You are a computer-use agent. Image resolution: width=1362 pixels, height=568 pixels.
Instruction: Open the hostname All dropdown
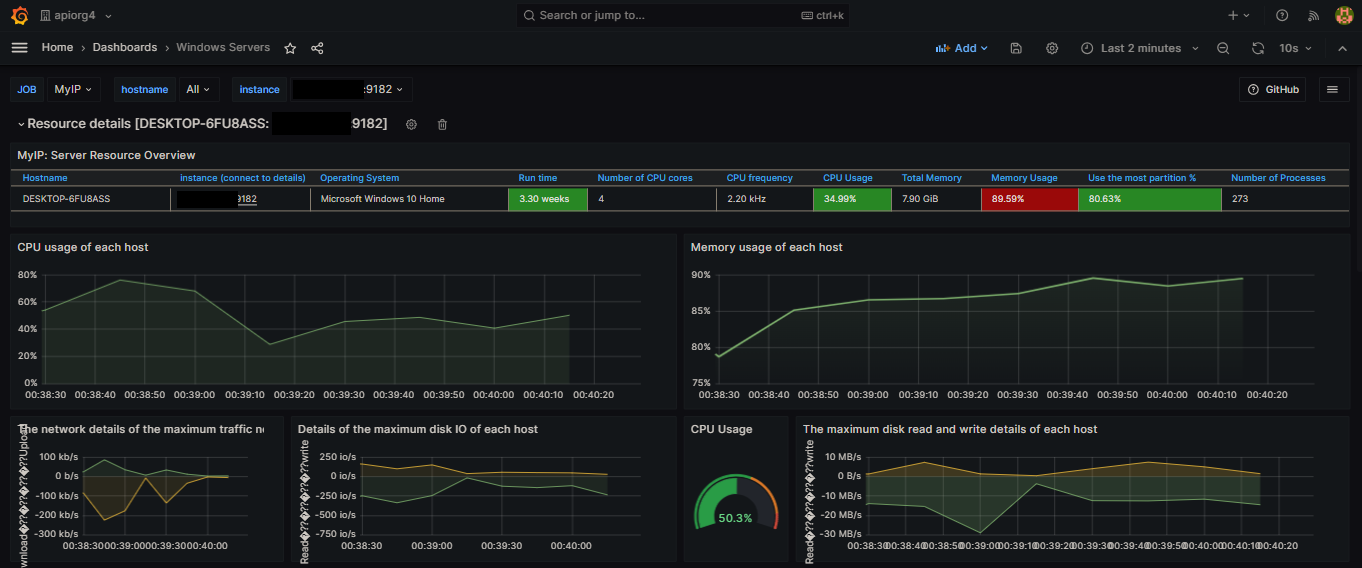[198, 89]
